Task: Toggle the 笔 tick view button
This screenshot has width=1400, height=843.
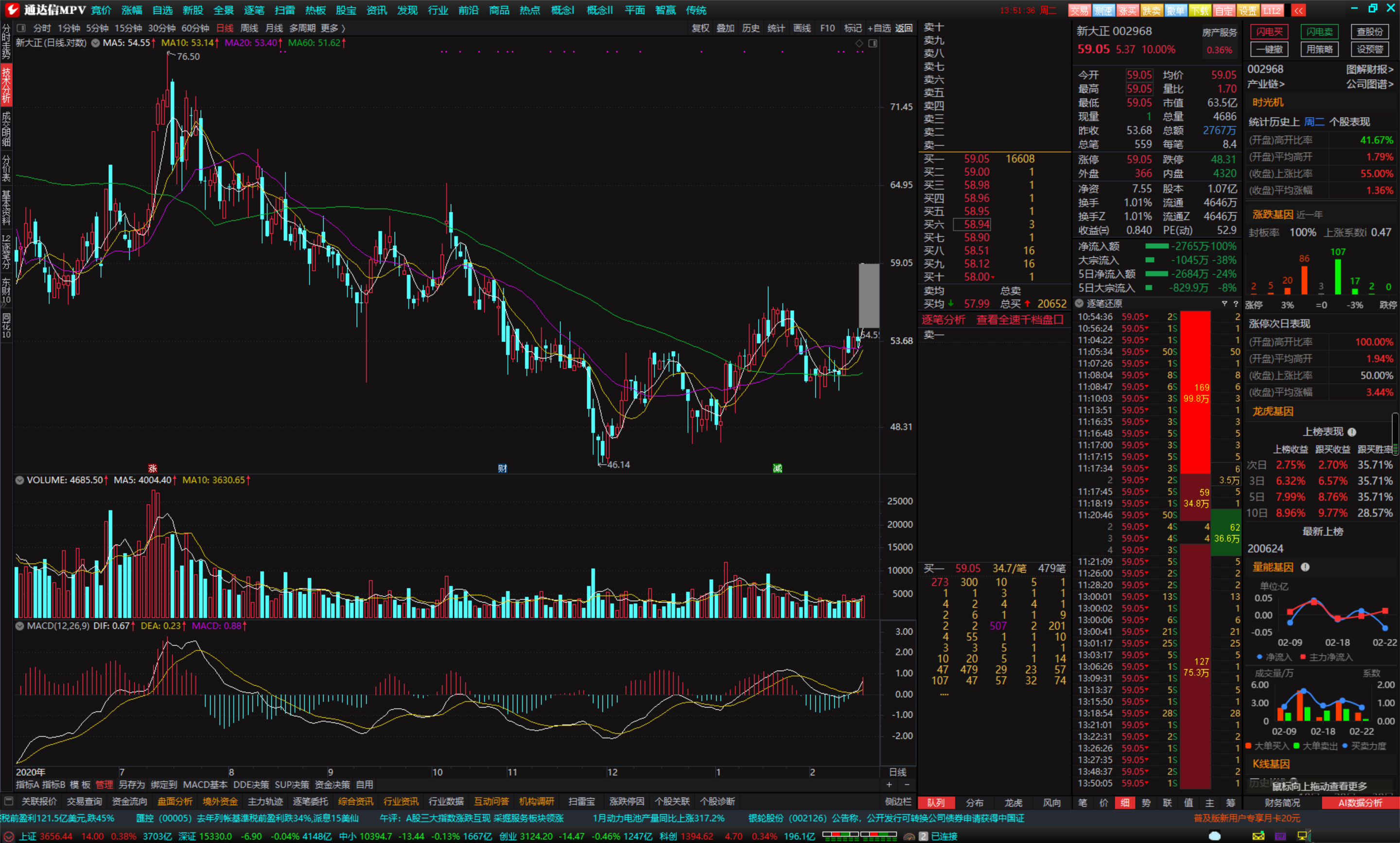Action: click(x=1083, y=802)
